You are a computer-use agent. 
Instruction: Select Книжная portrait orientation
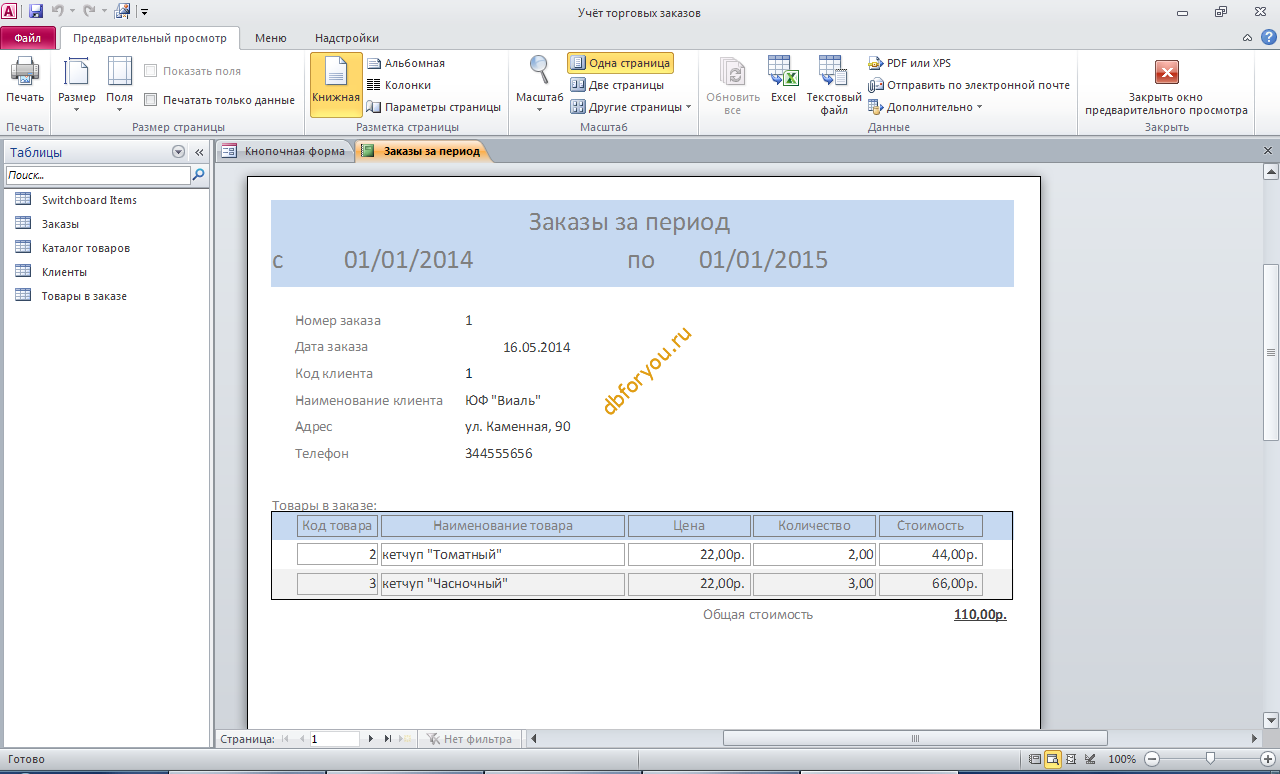pos(336,84)
